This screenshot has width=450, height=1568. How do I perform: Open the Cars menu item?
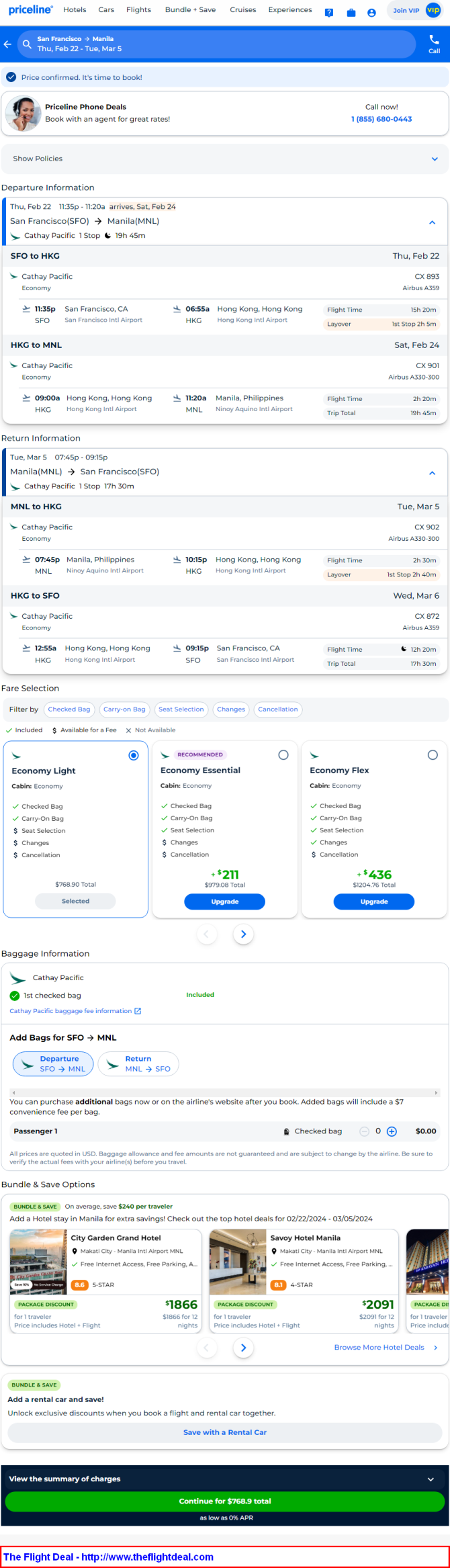click(106, 10)
